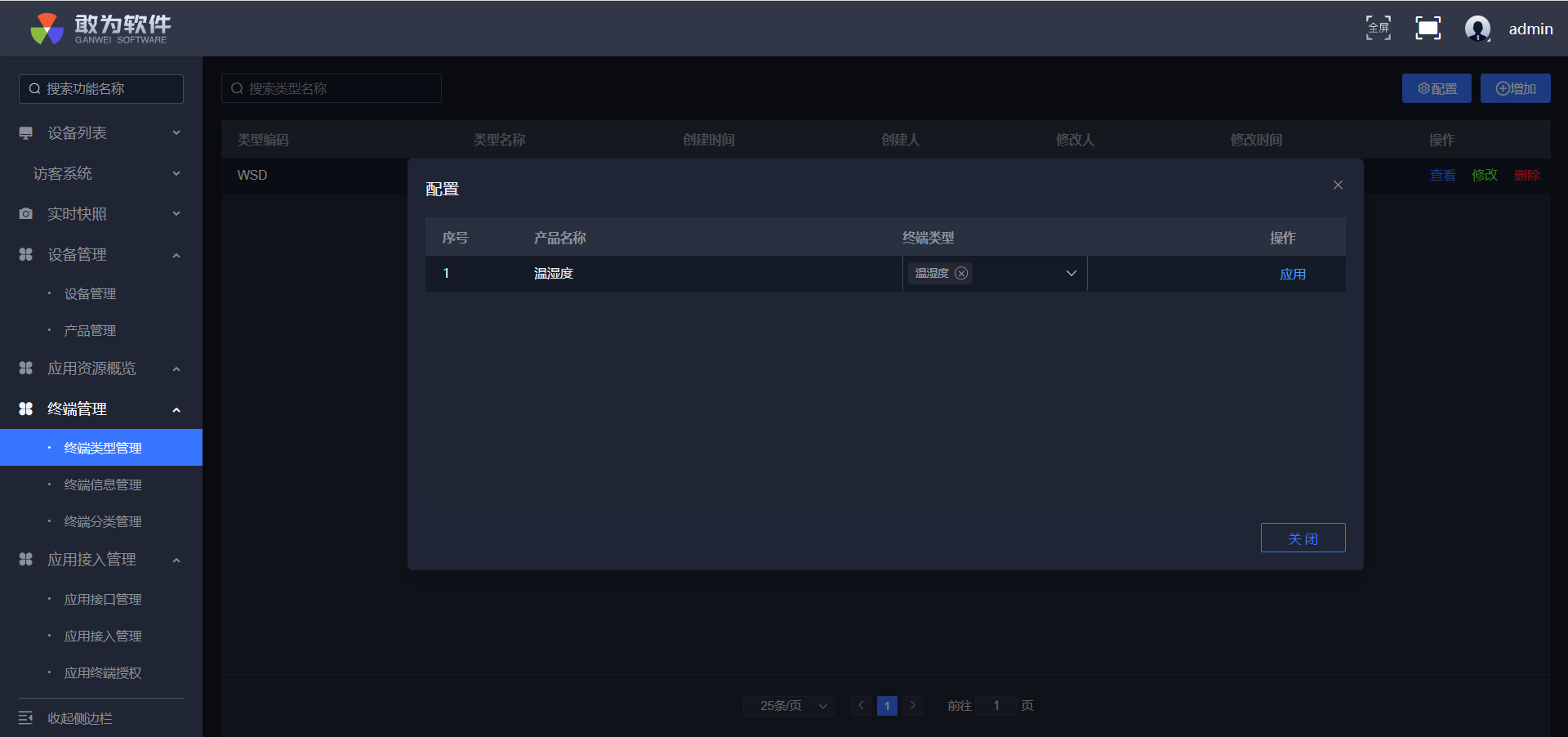Image resolution: width=1568 pixels, height=737 pixels.
Task: Collapse the 终端管理 chevron
Action: coord(176,409)
